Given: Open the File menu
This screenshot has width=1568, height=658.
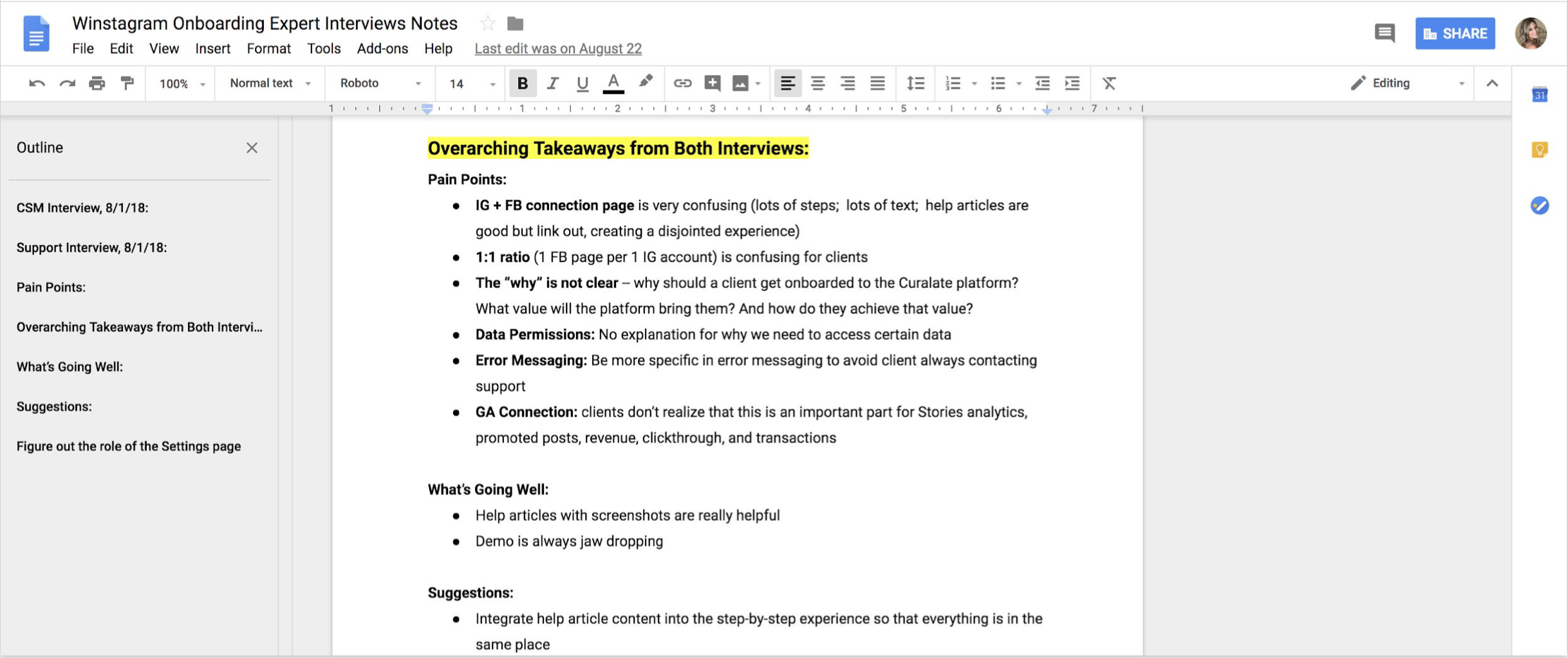Looking at the screenshot, I should tap(83, 49).
